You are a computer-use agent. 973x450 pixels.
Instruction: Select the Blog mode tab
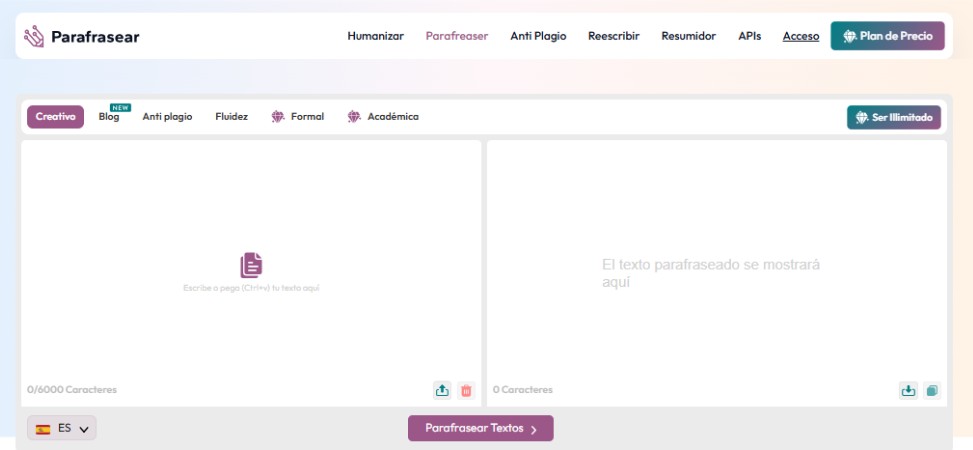tap(109, 117)
